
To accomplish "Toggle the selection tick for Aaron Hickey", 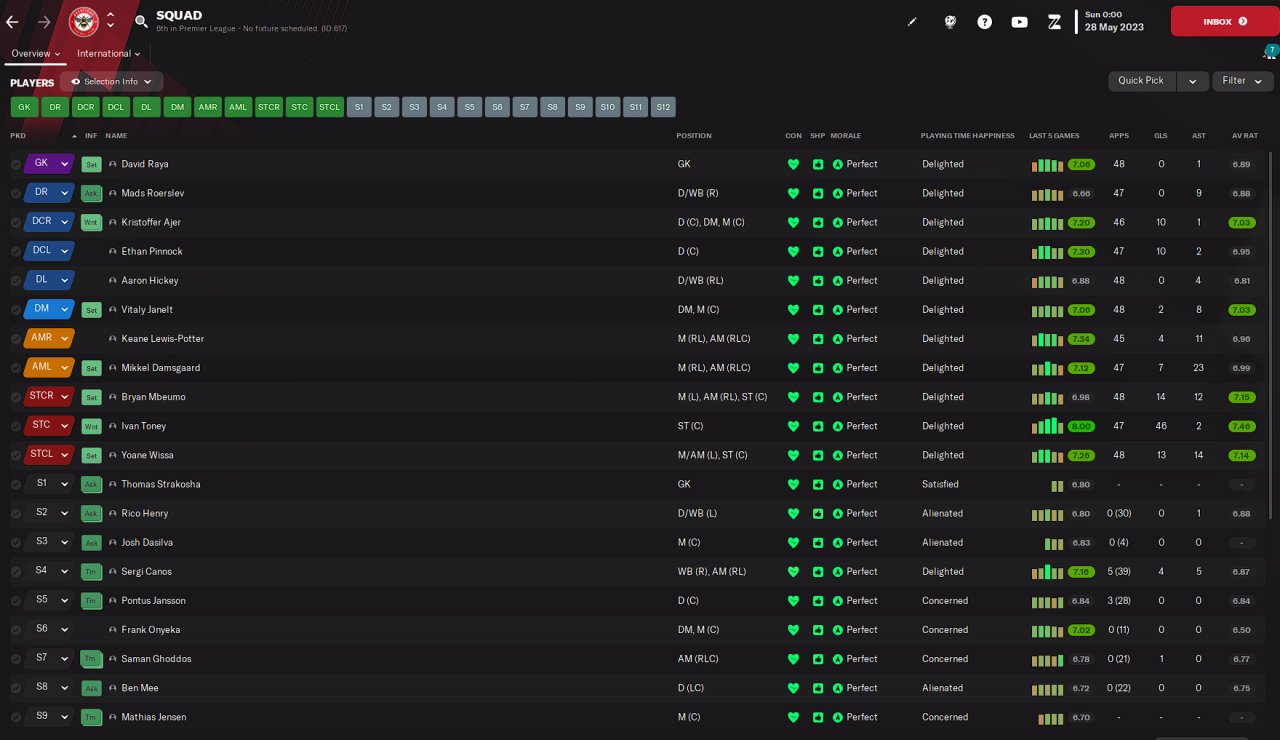I will (16, 280).
